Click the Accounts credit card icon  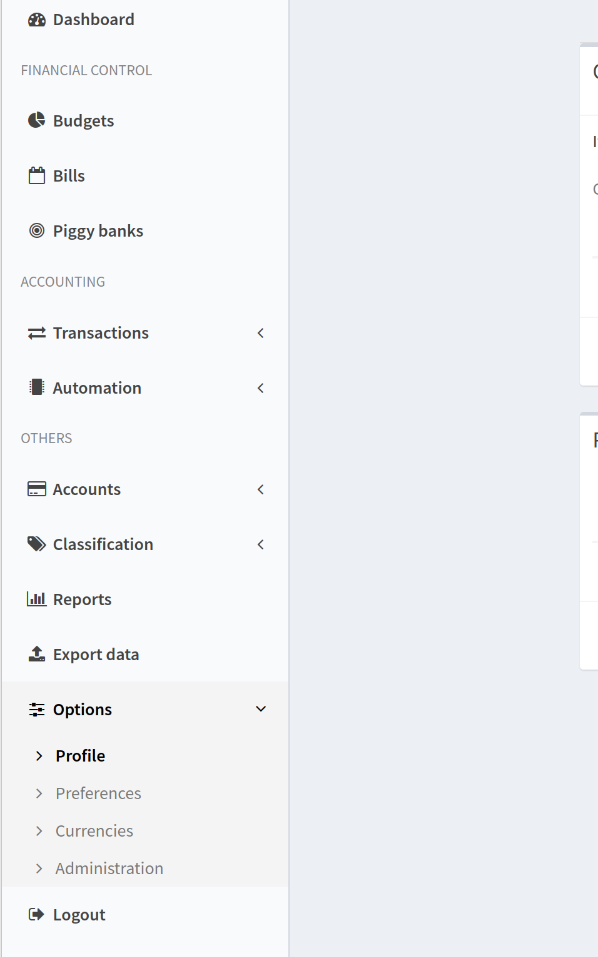(37, 489)
